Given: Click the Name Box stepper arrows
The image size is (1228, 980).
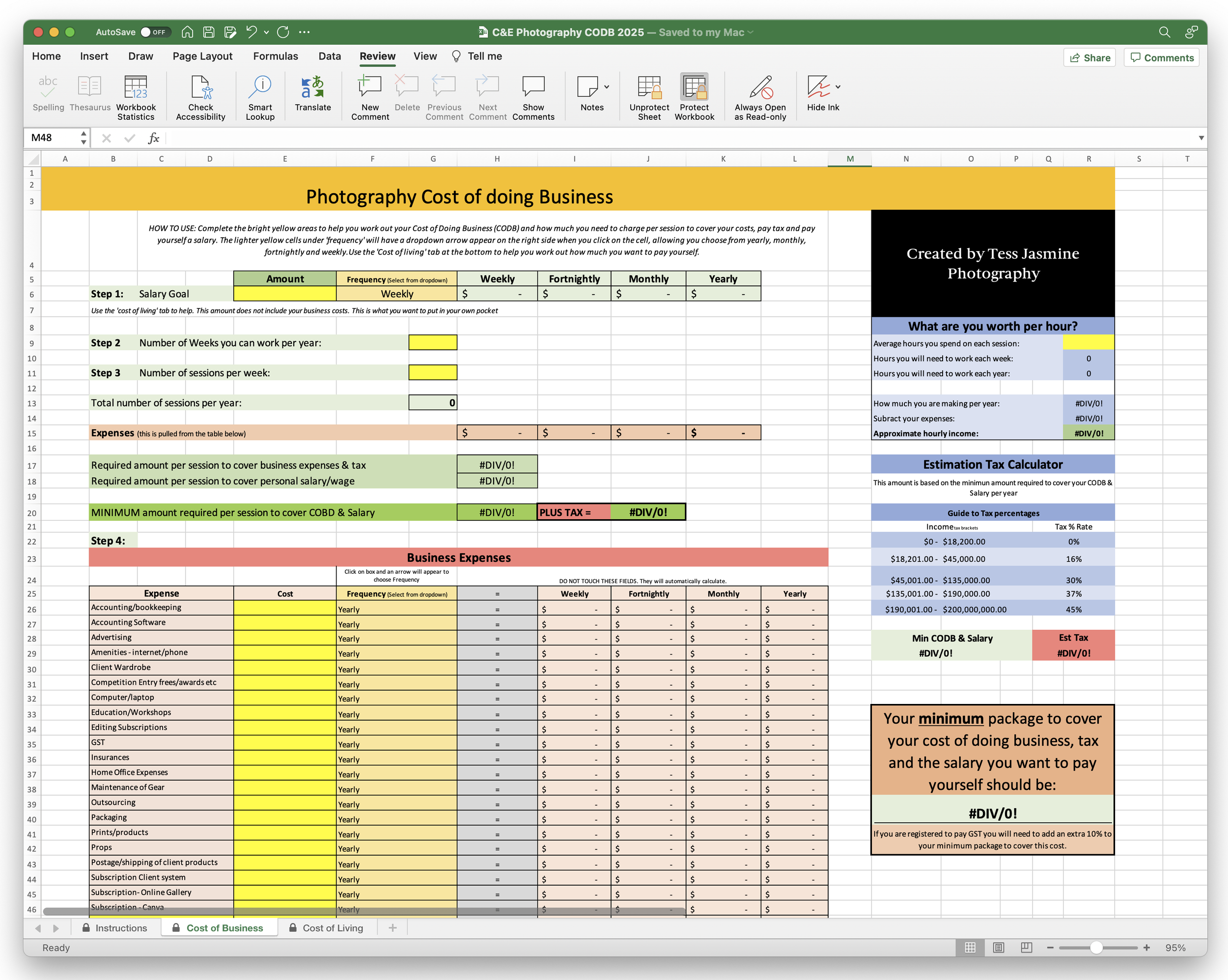Looking at the screenshot, I should [84, 138].
